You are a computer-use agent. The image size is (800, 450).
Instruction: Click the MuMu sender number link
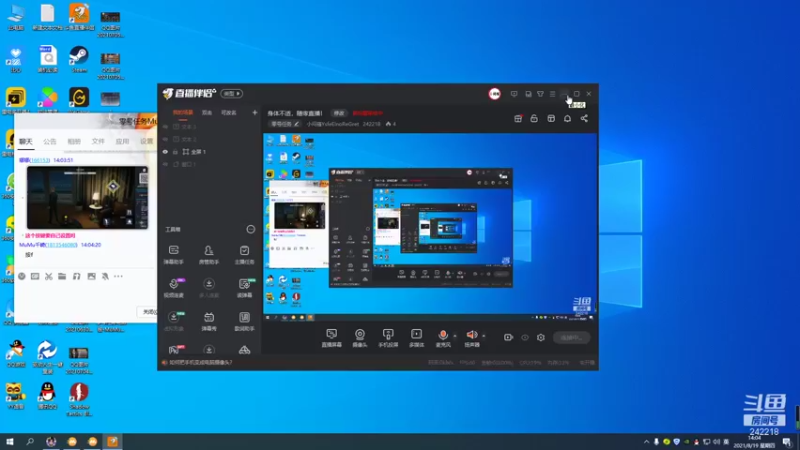click(x=61, y=245)
